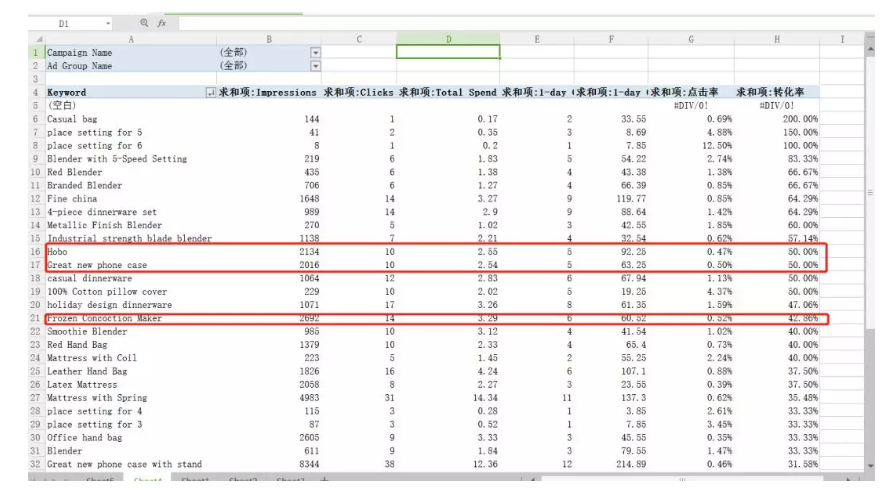The width and height of the screenshot is (884, 490).
Task: Click the Impressions sum column header cell
Action: (x=268, y=92)
